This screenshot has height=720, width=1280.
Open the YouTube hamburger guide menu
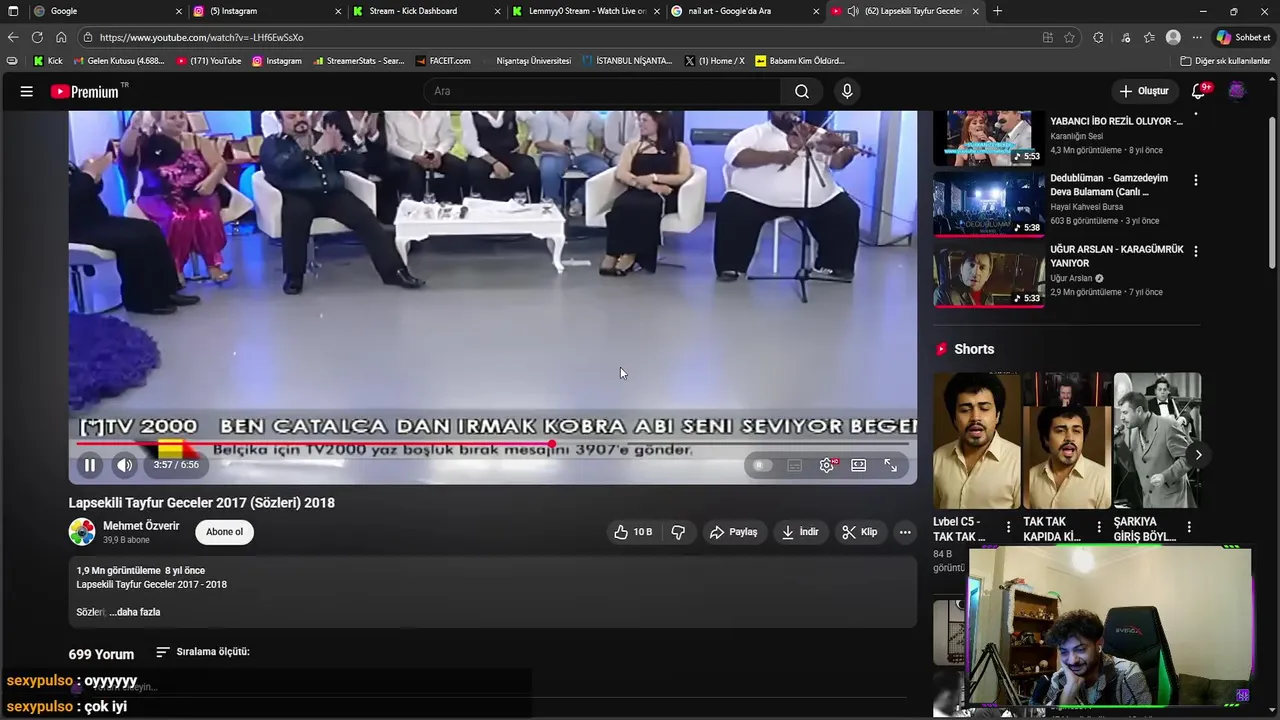click(x=27, y=91)
